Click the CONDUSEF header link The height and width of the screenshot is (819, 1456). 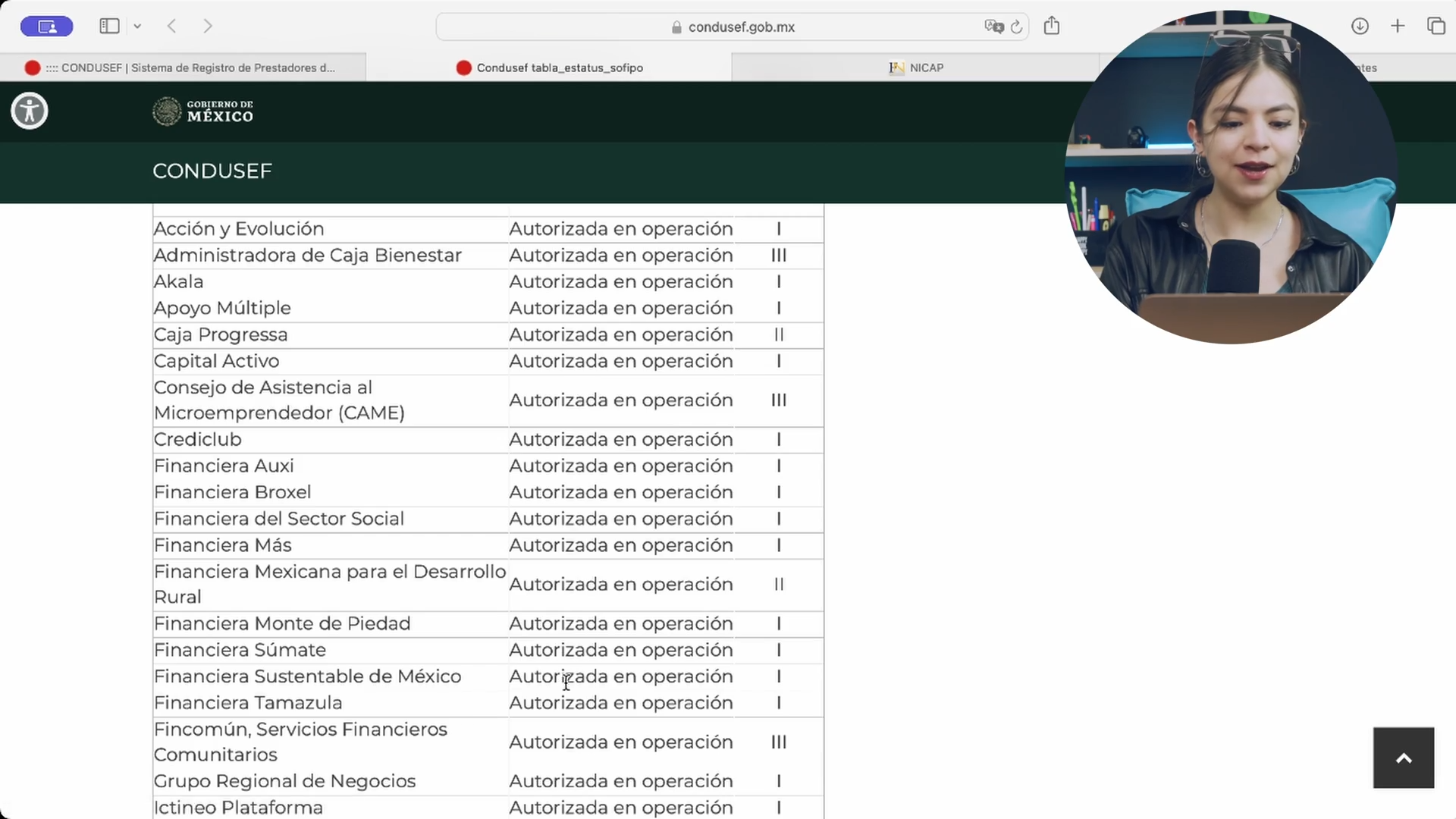coord(212,171)
